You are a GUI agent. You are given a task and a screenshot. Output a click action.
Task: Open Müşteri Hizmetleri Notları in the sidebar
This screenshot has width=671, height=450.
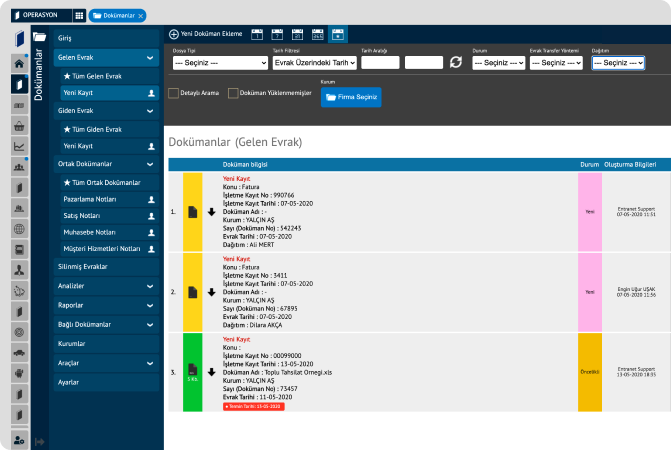tap(109, 249)
